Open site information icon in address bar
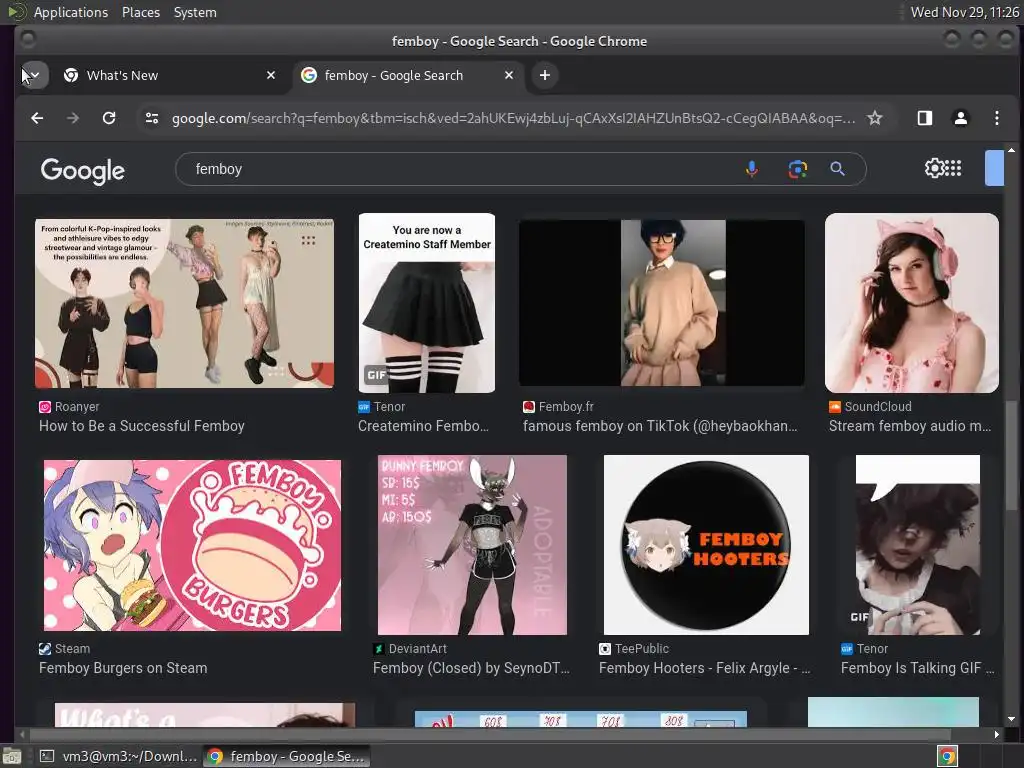The width and height of the screenshot is (1024, 768). [x=152, y=118]
